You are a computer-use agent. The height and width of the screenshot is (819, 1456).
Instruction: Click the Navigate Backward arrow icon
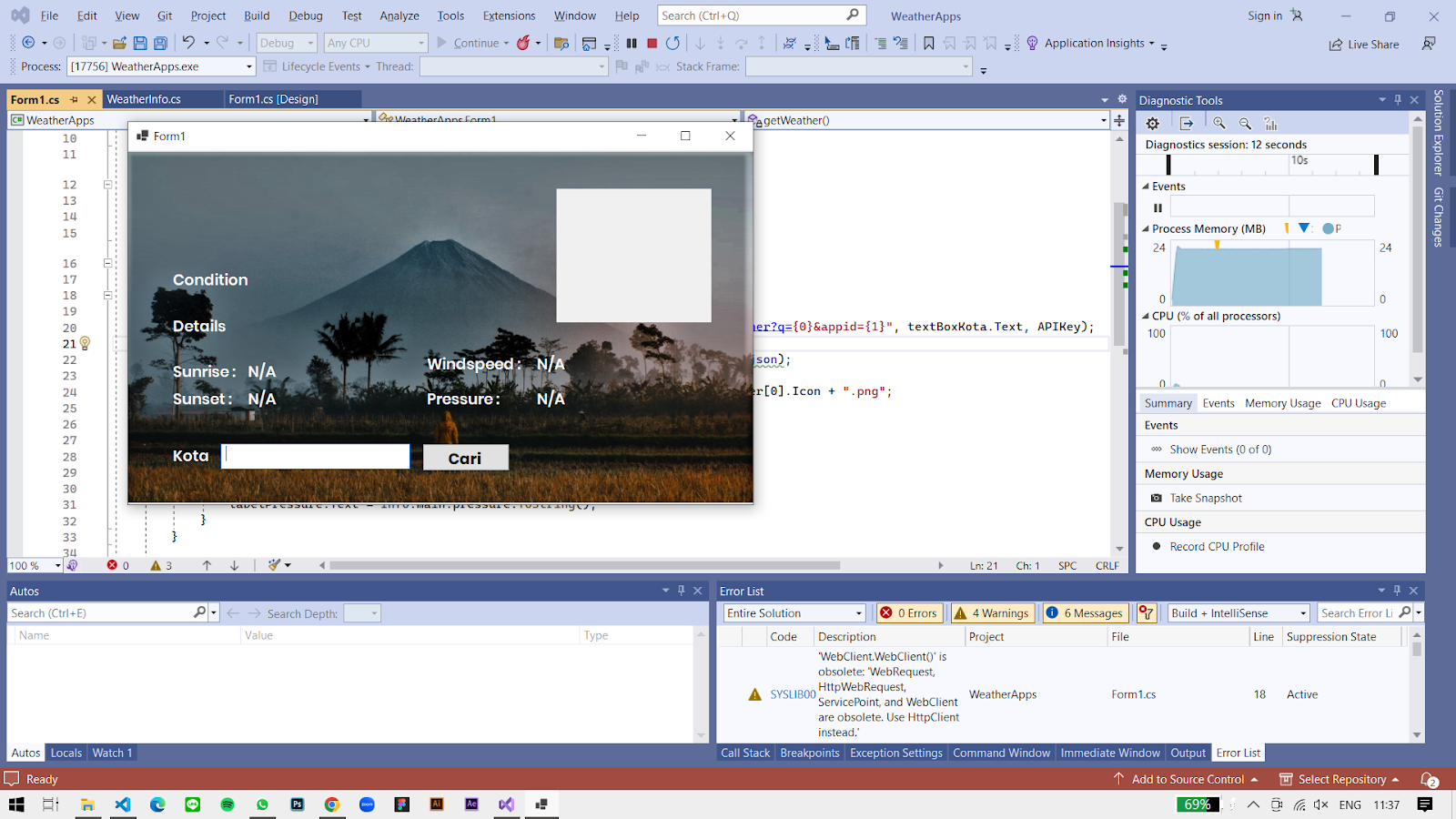[x=28, y=43]
